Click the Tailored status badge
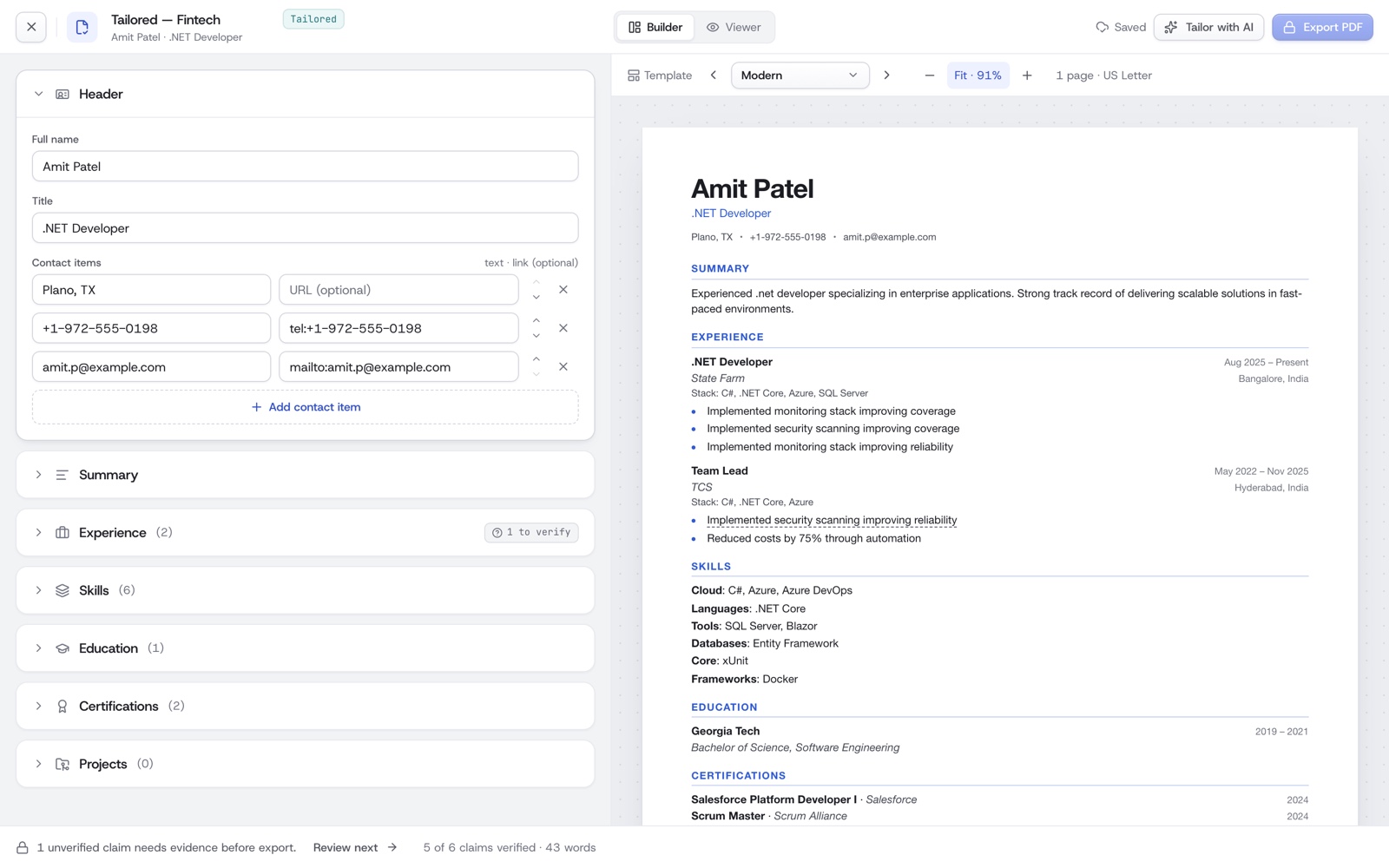 pyautogui.click(x=313, y=19)
